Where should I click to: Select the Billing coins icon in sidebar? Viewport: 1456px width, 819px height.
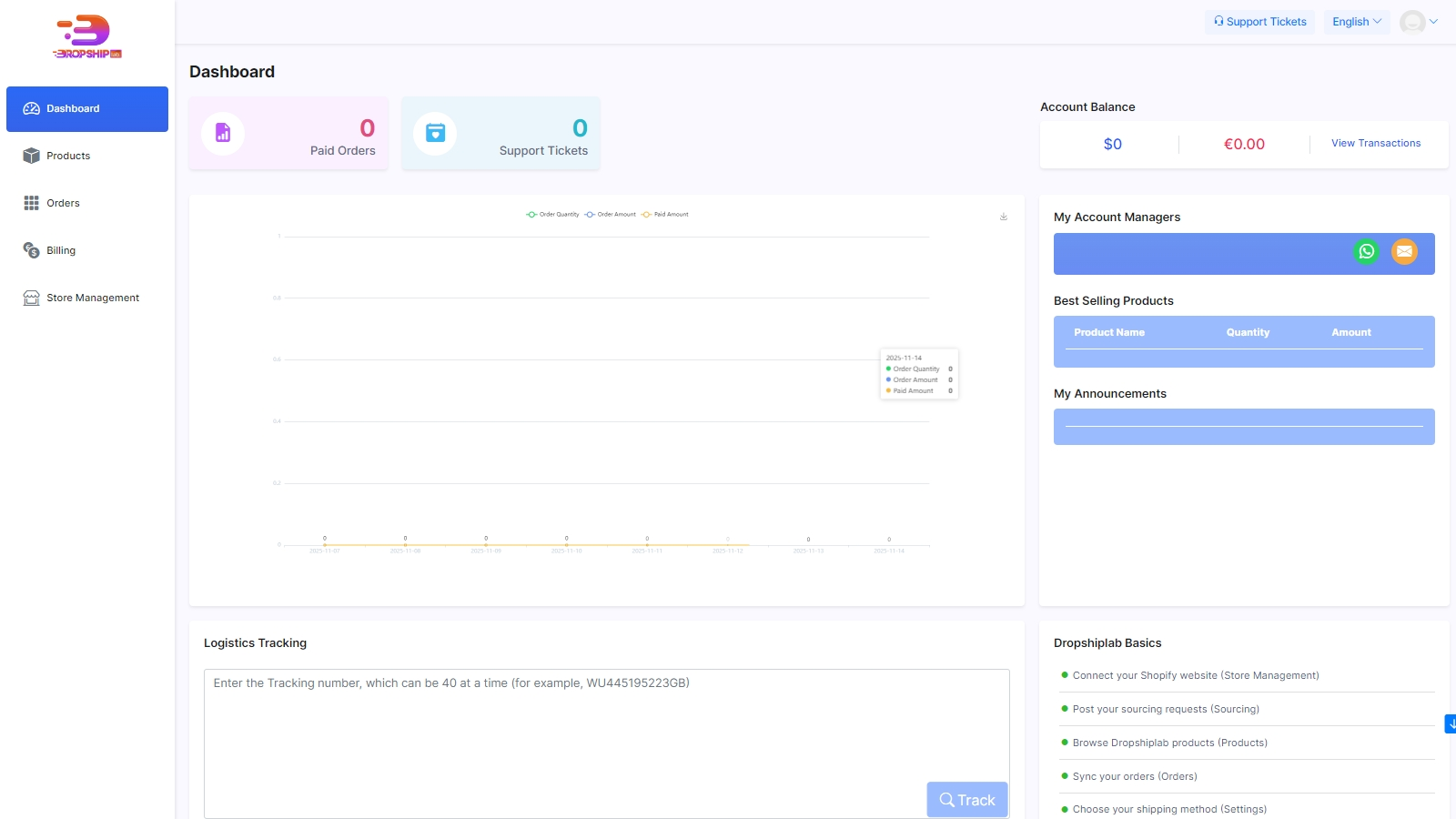pos(32,250)
